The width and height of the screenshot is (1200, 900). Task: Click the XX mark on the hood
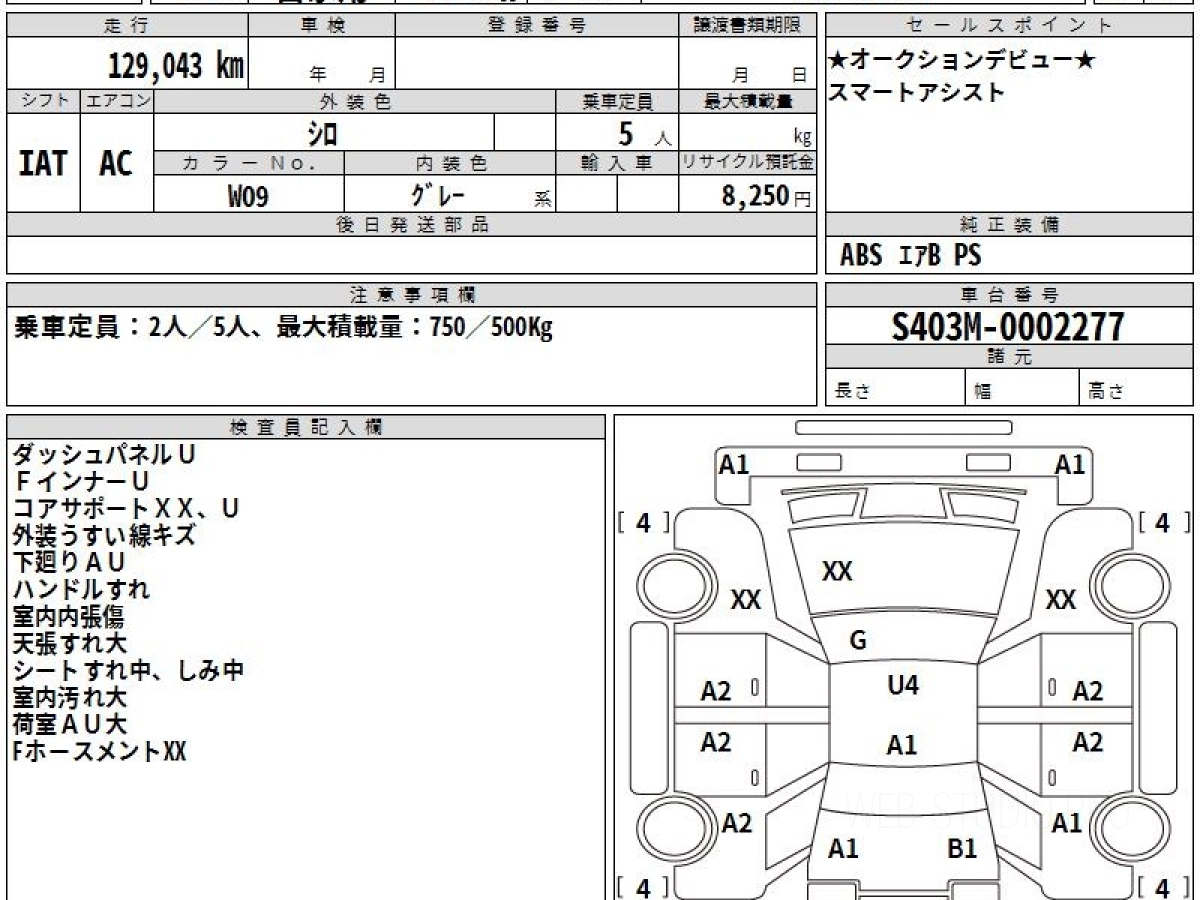[837, 571]
